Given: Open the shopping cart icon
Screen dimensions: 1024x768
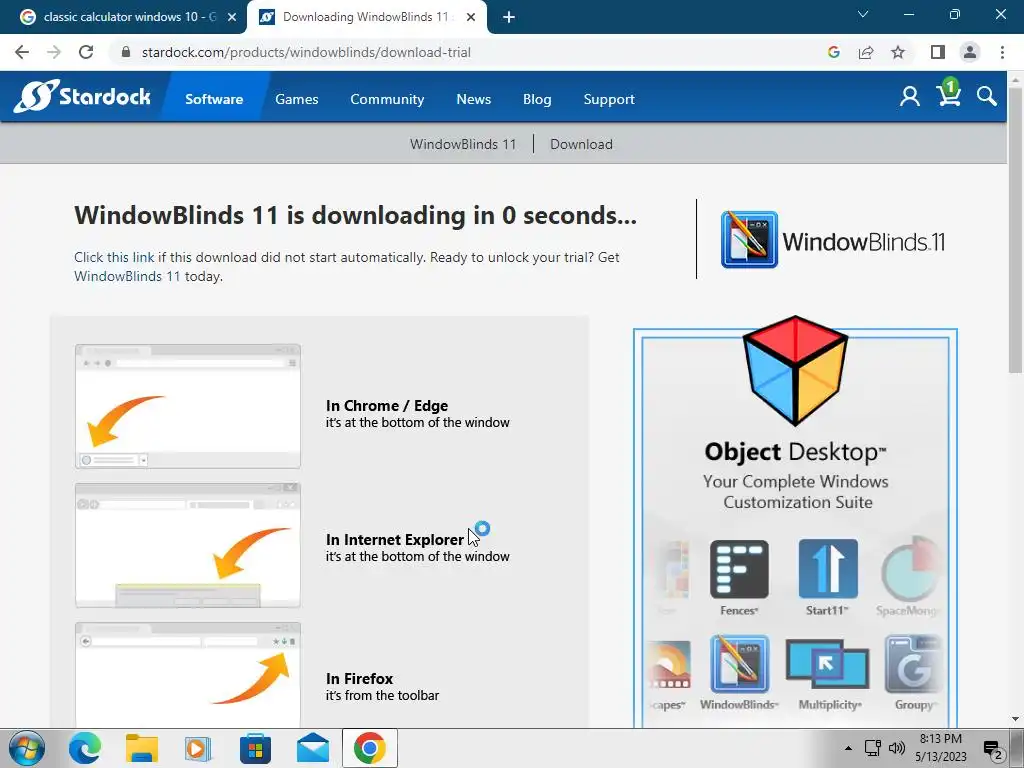Looking at the screenshot, I should click(x=948, y=93).
